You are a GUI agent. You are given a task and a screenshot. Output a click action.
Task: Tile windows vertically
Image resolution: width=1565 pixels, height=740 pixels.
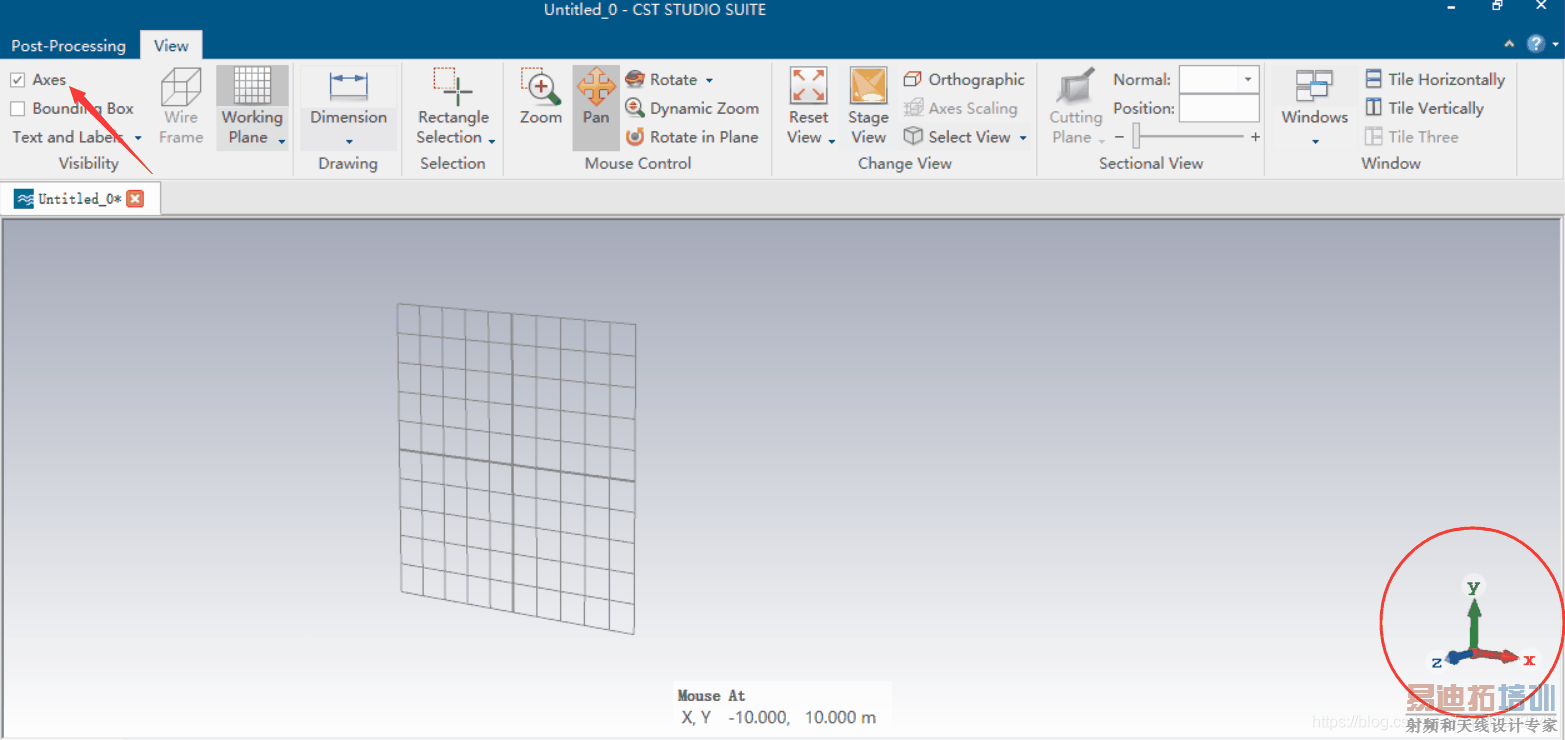1424,108
